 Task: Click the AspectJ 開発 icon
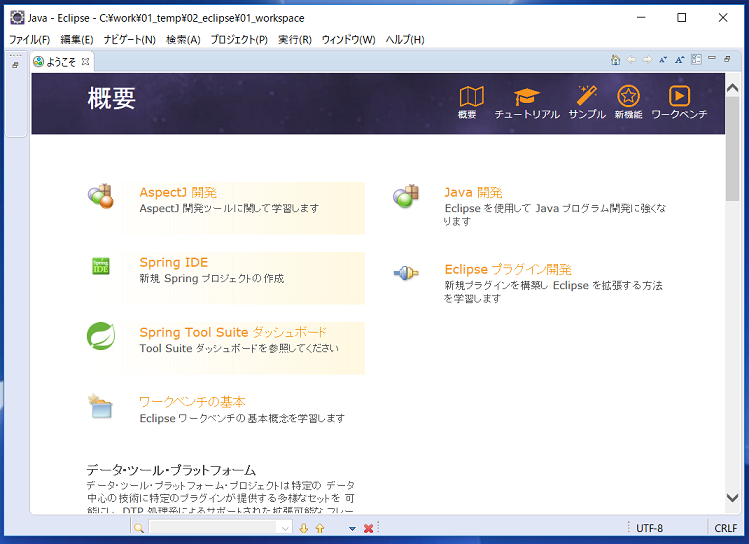coord(101,196)
